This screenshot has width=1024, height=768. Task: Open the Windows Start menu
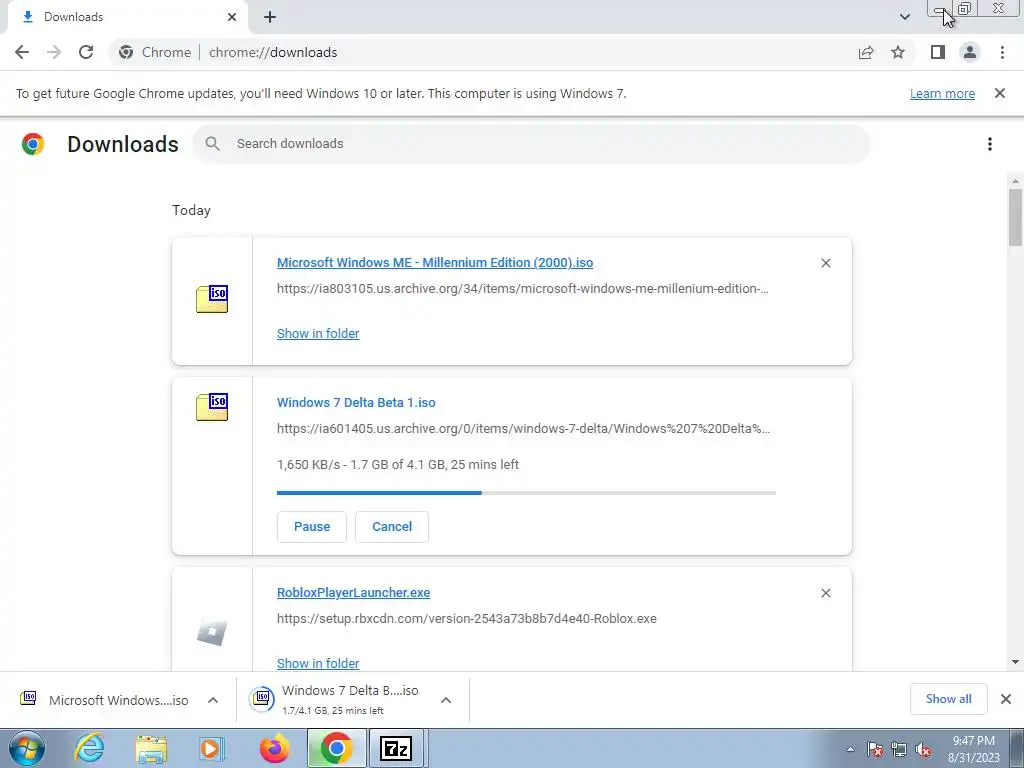[x=27, y=748]
